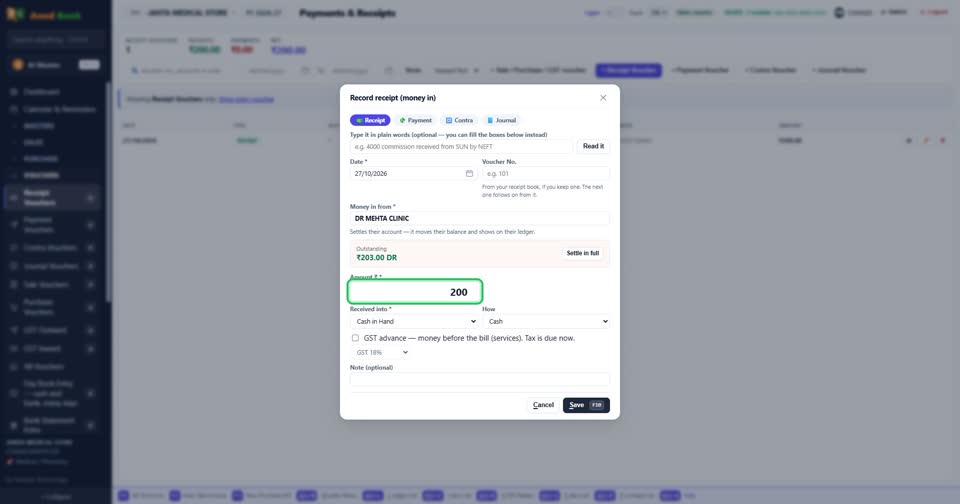Click the Voucher No. input field
This screenshot has width=960, height=504.
click(546, 173)
